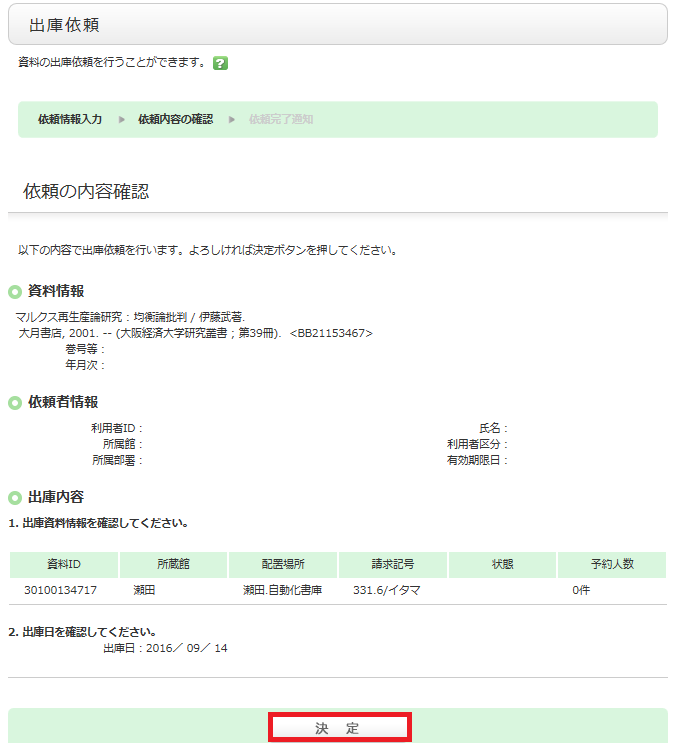Click arrow after 依頼情報入力 step

pyautogui.click(x=122, y=119)
